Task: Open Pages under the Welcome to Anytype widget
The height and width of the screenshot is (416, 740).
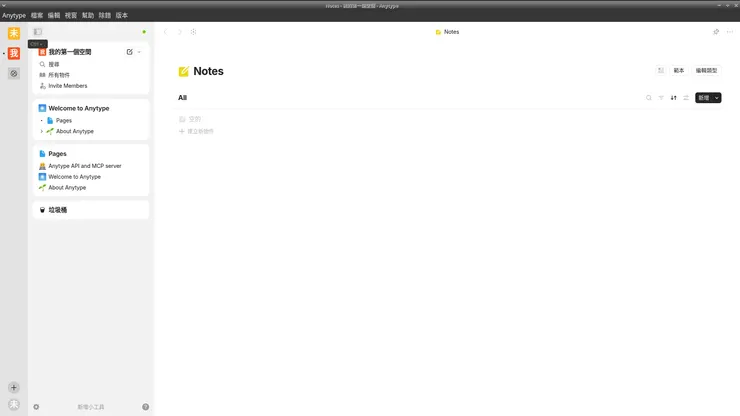Action: point(64,120)
